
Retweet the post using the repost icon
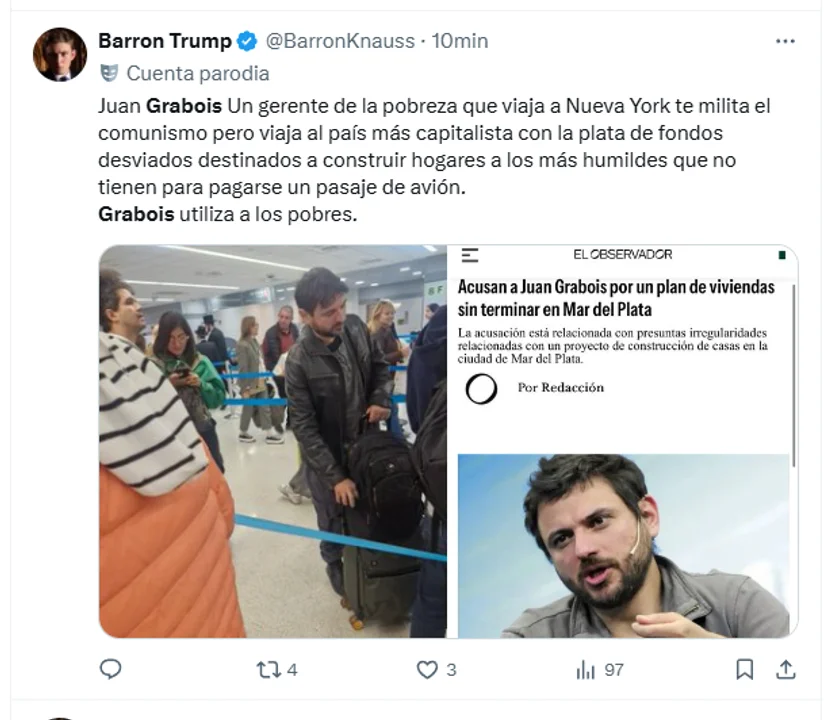[269, 669]
